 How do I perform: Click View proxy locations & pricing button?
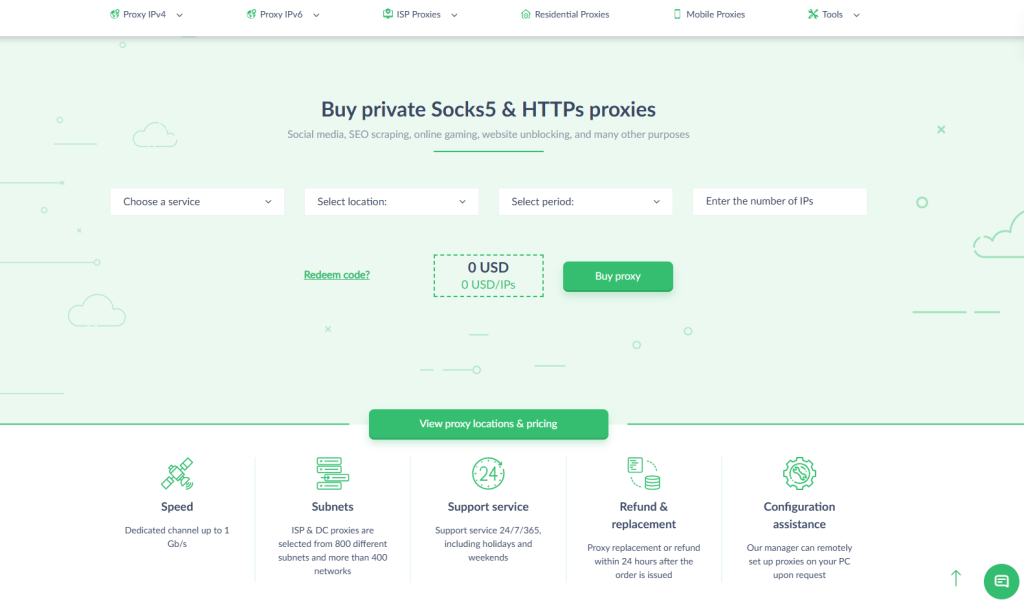(488, 424)
